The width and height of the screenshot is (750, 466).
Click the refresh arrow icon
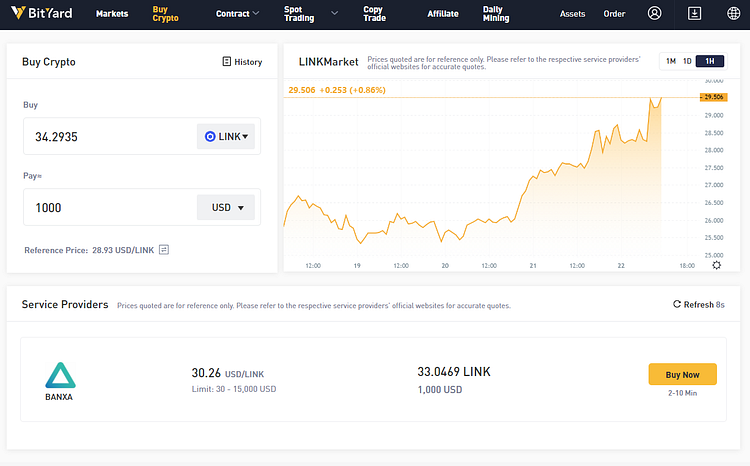677,304
